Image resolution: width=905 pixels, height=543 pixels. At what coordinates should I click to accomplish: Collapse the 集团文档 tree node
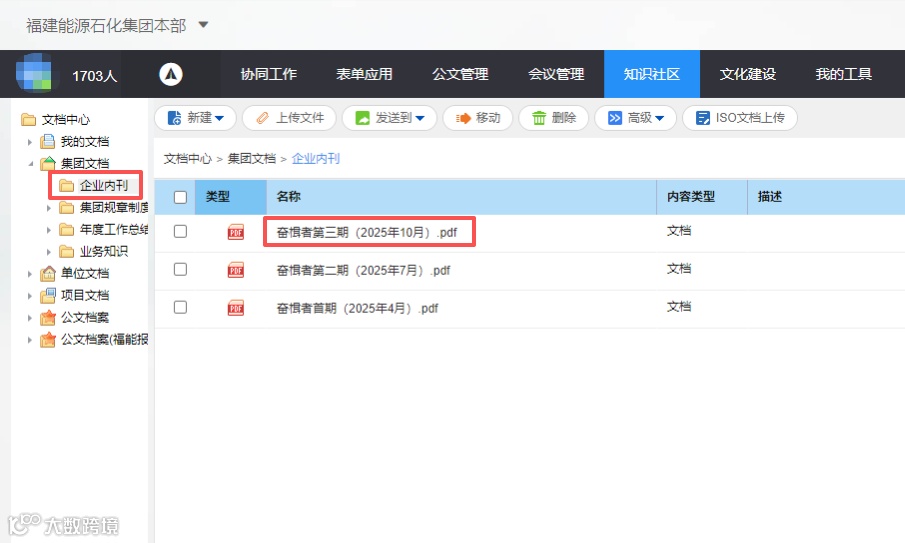(30, 164)
